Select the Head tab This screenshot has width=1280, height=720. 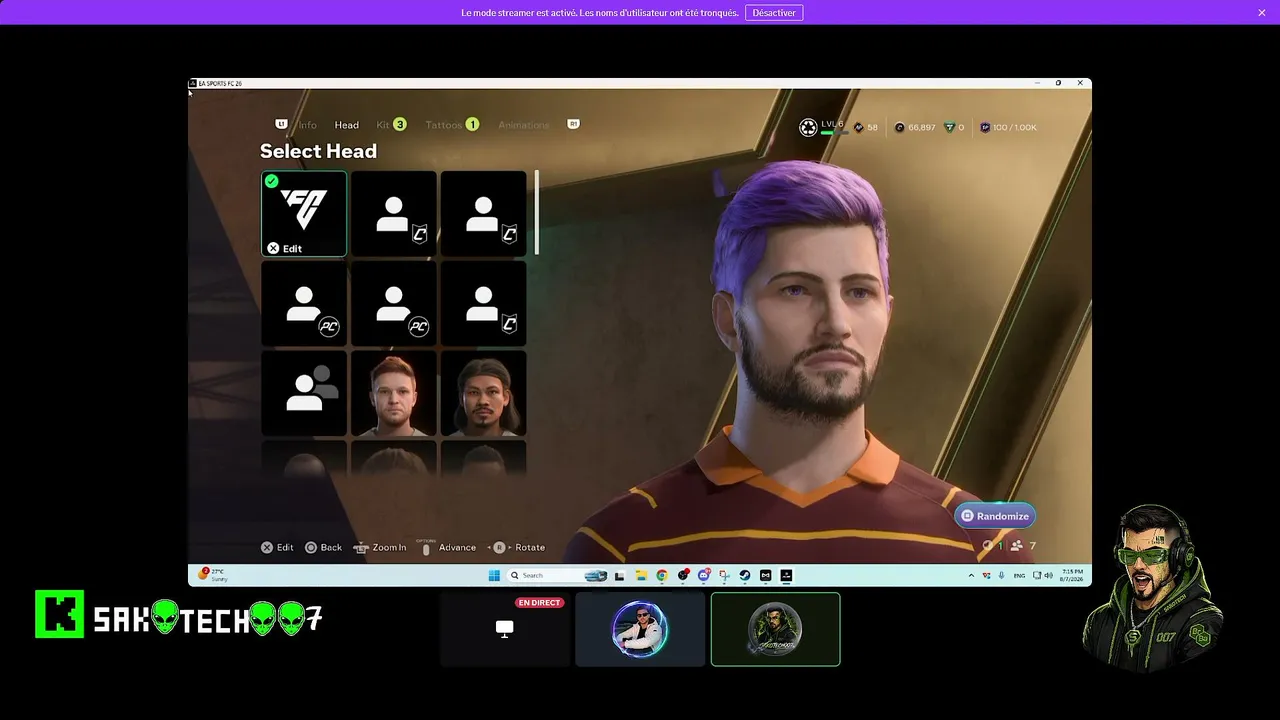347,125
